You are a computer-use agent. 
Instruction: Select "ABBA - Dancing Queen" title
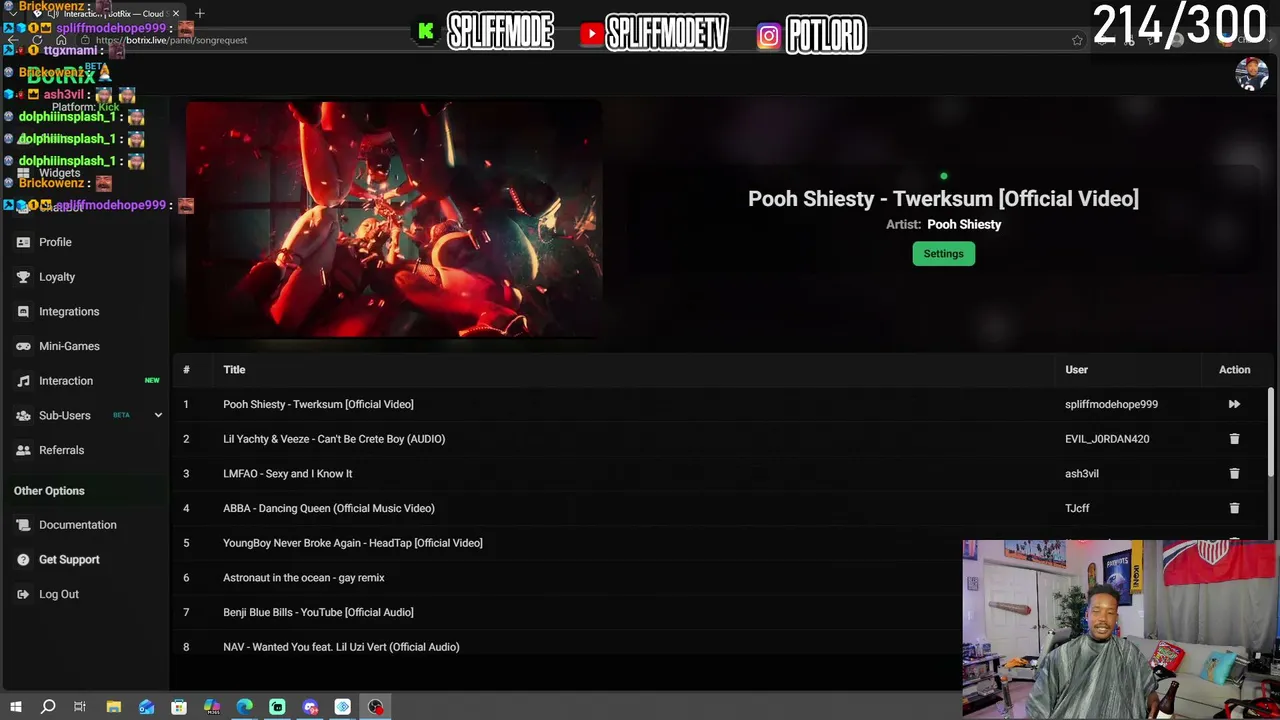(329, 508)
